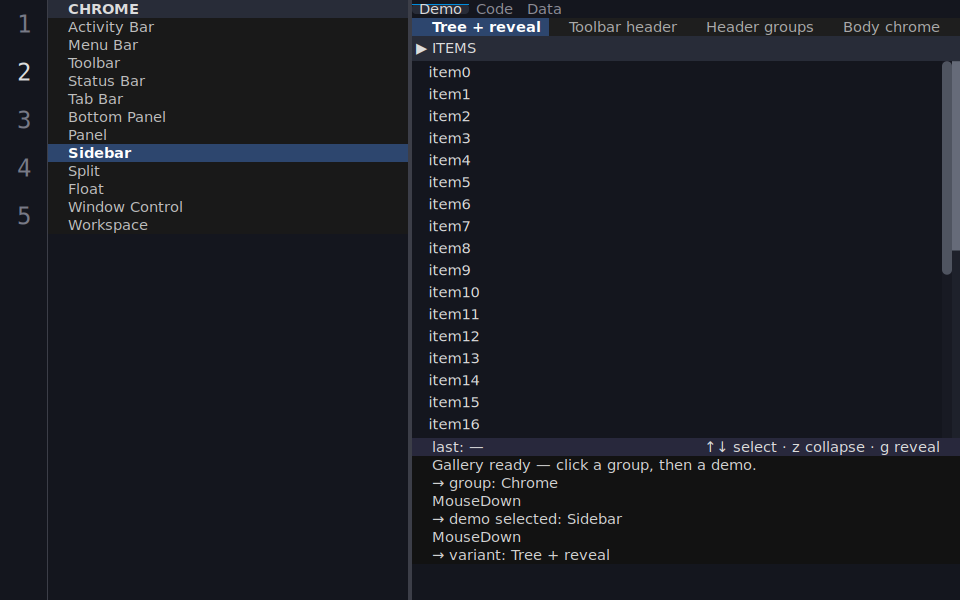The image size is (960, 600).
Task: Select item12 in the tree
Action: (x=677, y=337)
